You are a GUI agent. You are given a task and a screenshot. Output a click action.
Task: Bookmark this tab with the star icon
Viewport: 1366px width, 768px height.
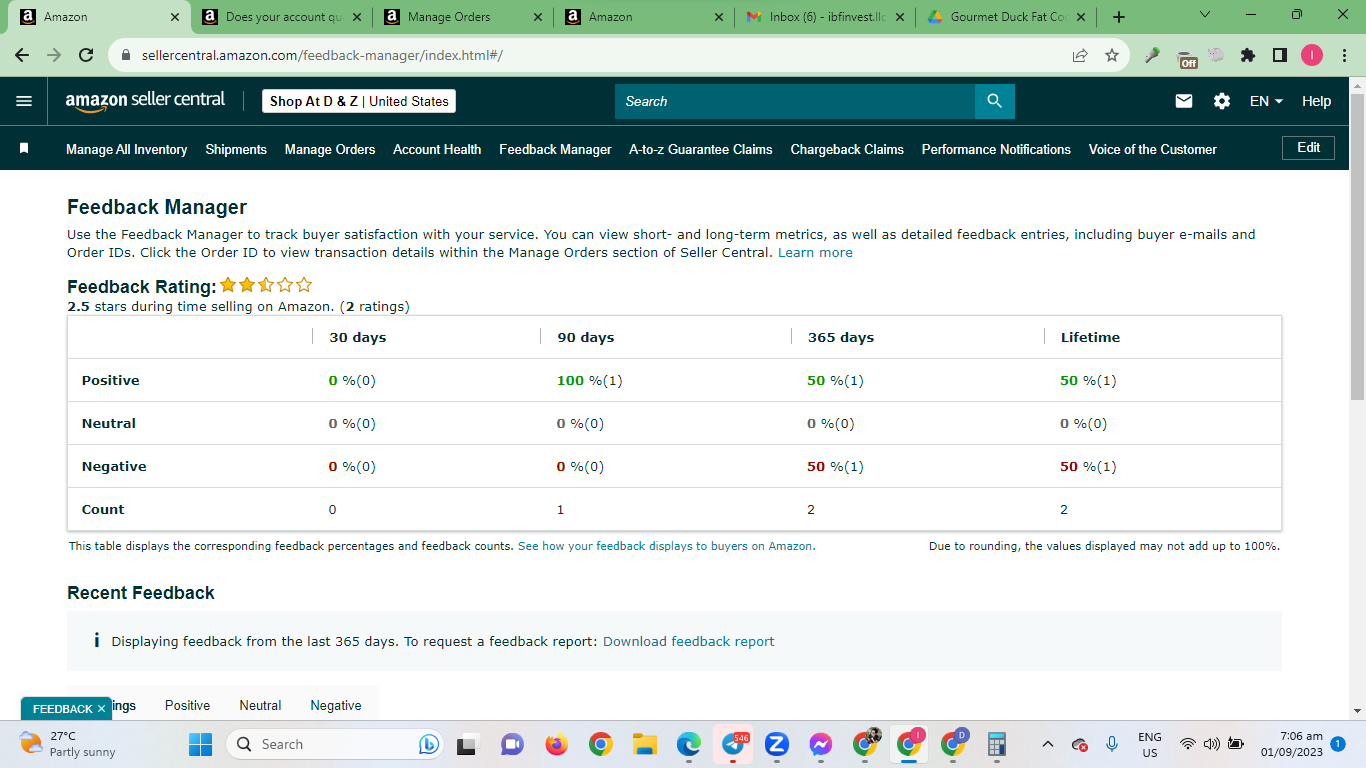(x=1111, y=56)
